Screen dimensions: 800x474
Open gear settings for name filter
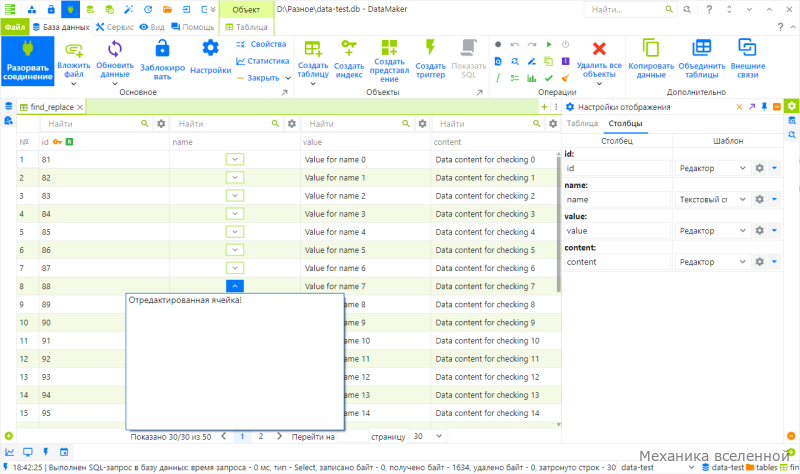[x=292, y=123]
